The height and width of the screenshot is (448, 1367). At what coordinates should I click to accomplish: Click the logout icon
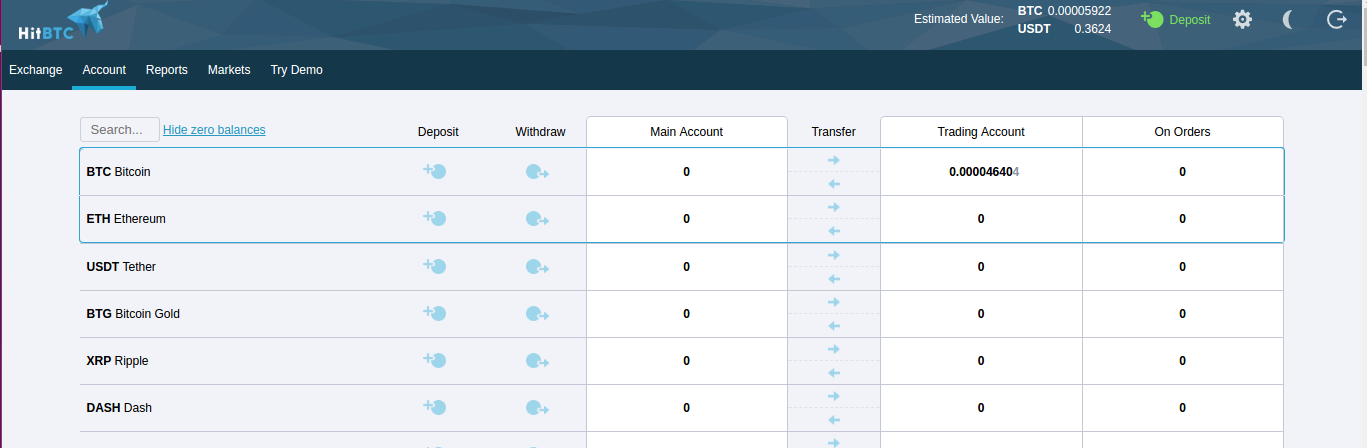click(x=1336, y=19)
